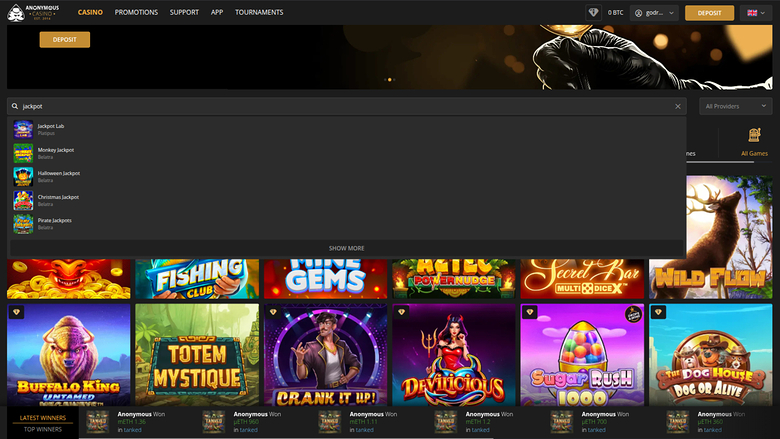Image resolution: width=780 pixels, height=439 pixels.
Task: Select Jackpot Lab game icon
Action: coord(23,129)
